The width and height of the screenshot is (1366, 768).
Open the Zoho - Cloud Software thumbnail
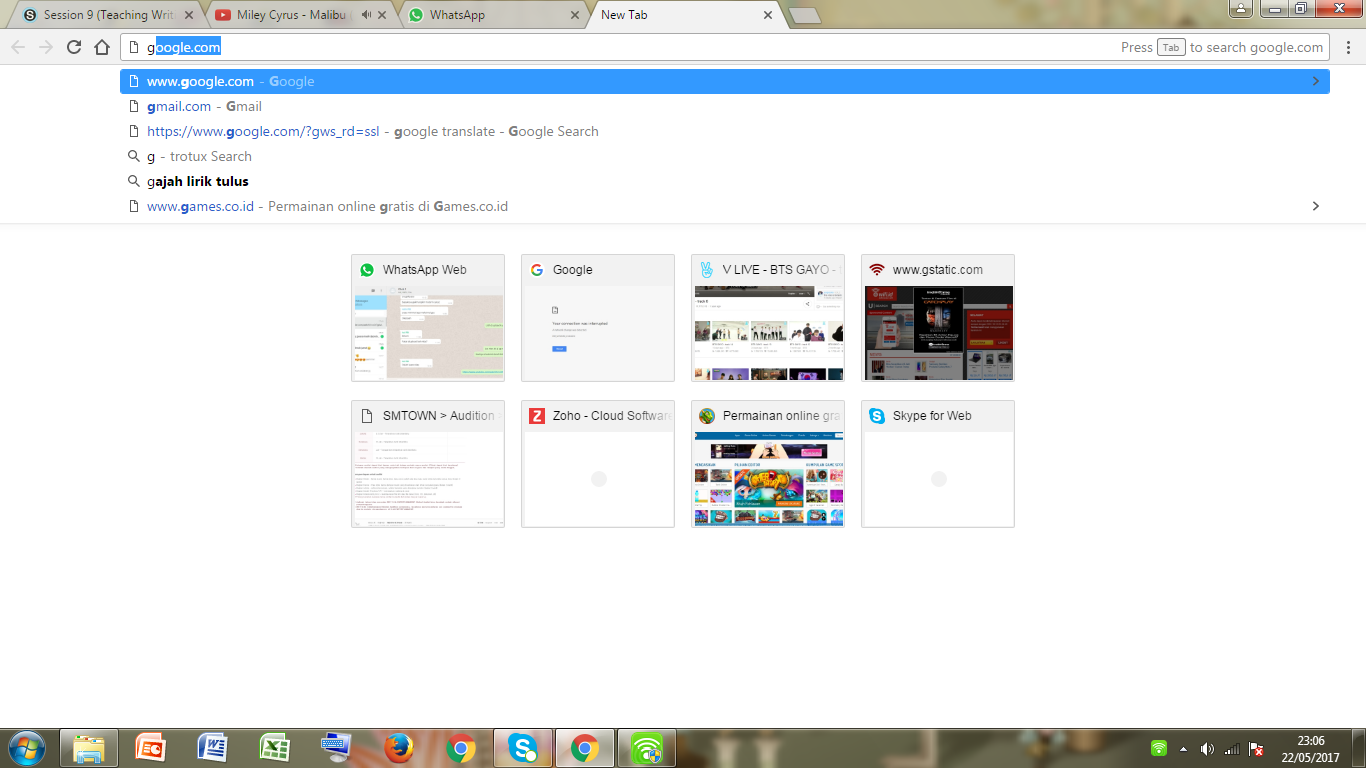598,464
